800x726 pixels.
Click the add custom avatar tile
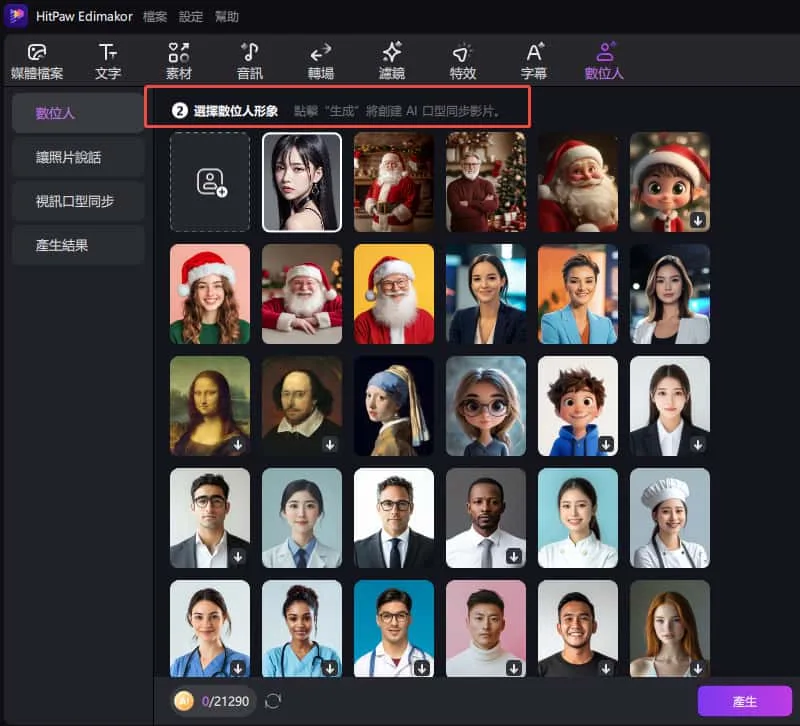210,181
